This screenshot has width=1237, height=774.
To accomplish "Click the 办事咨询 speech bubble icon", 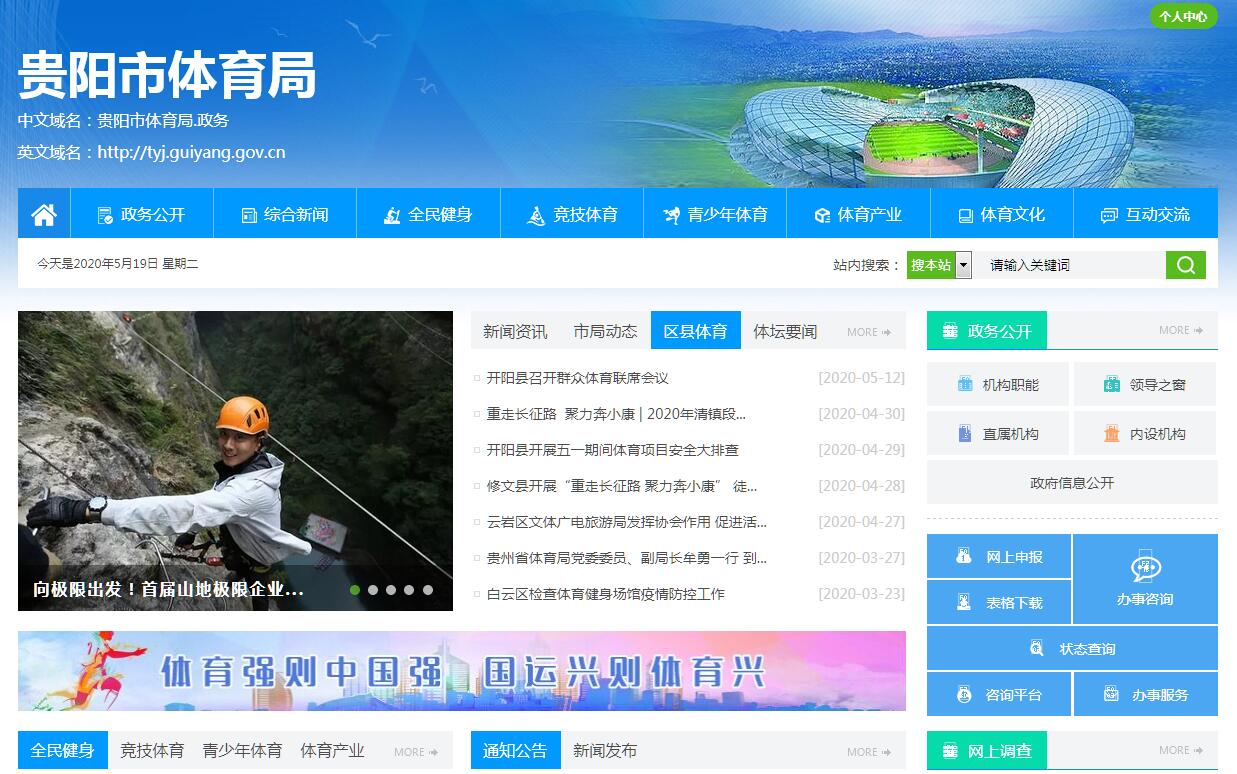I will [1145, 567].
